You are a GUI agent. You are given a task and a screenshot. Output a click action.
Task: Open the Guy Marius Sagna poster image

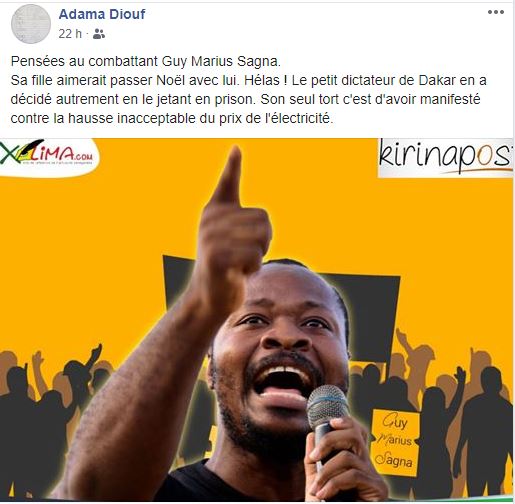click(x=257, y=320)
